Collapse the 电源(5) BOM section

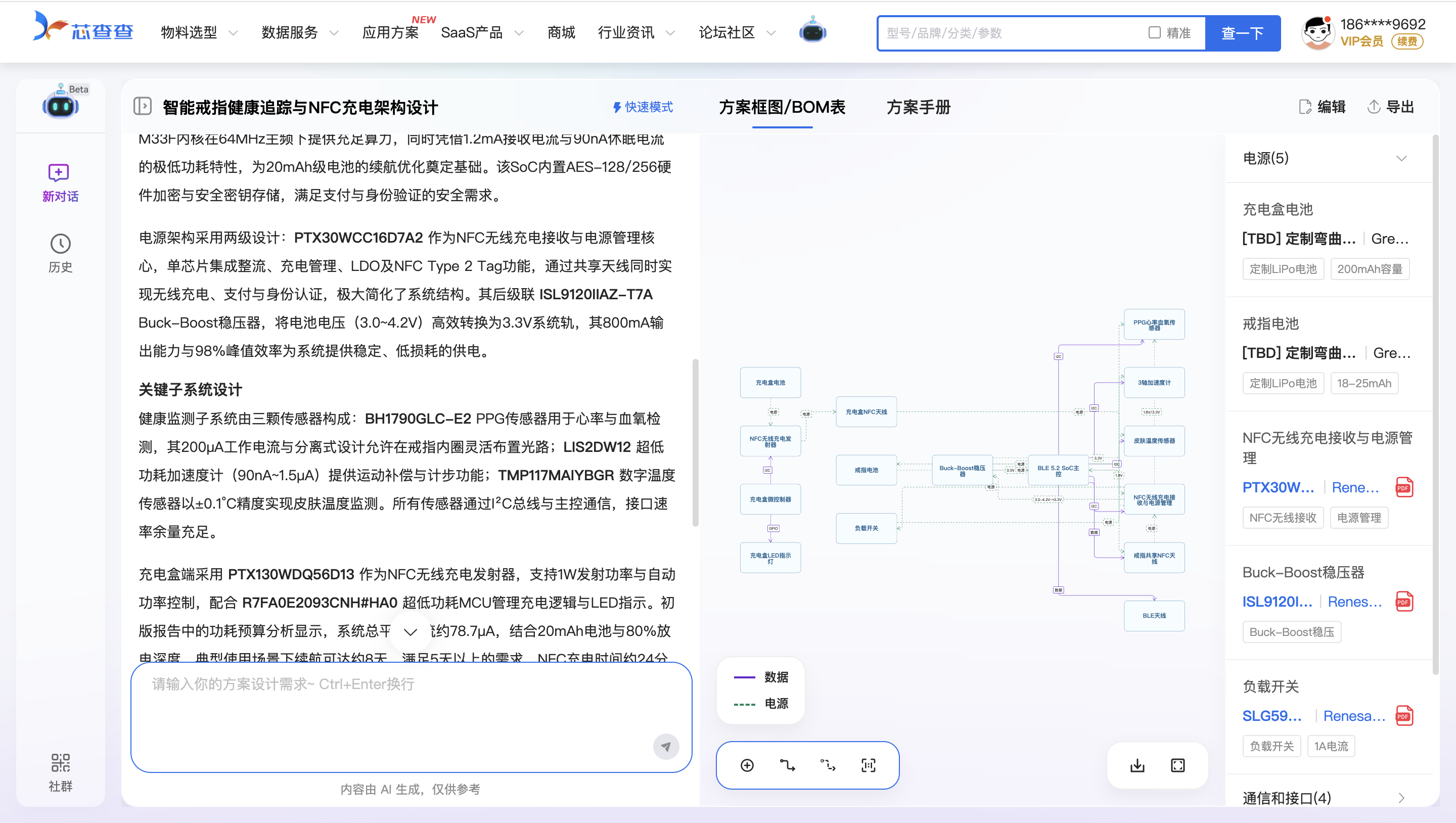[1401, 158]
